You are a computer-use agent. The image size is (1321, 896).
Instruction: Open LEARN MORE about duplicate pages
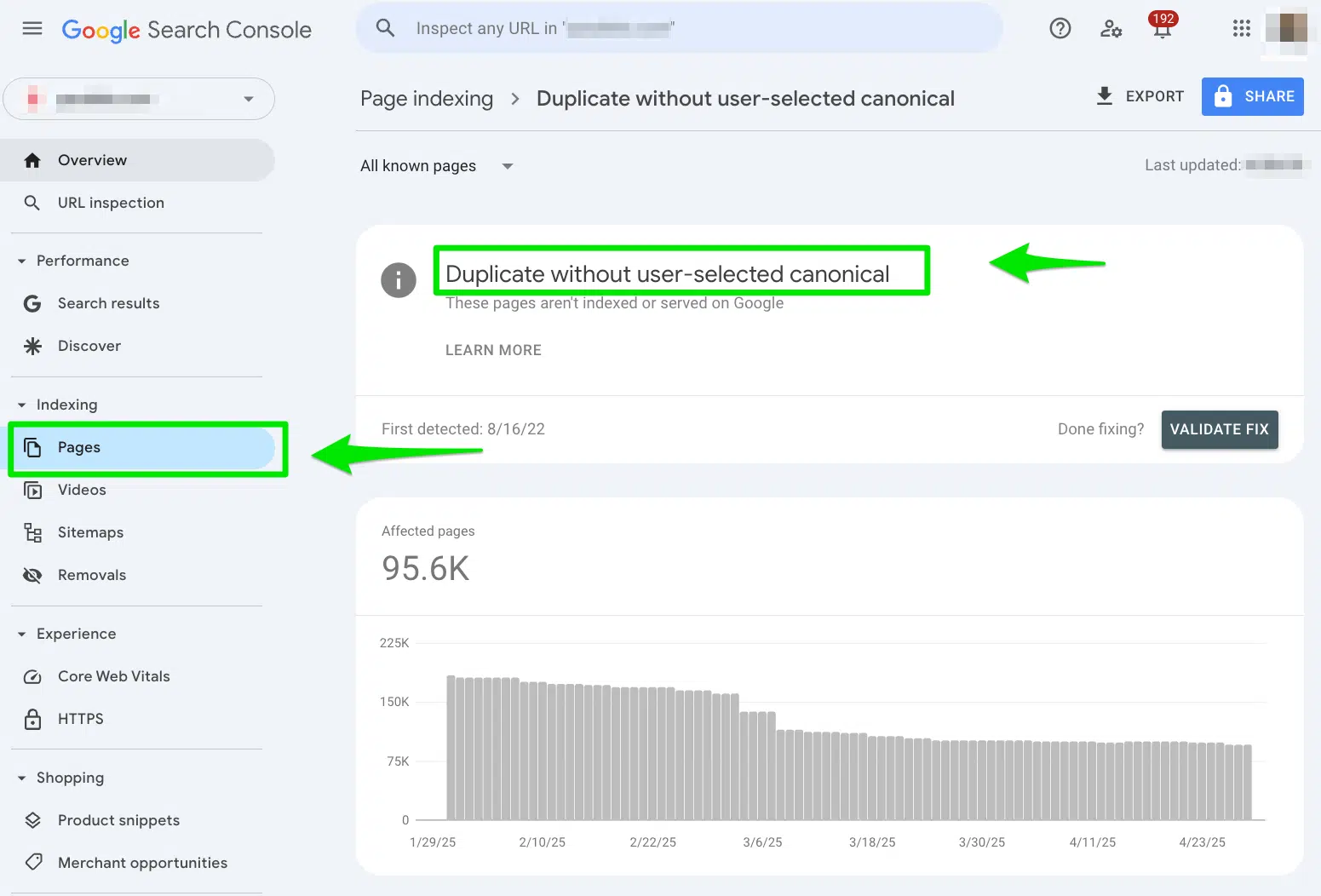click(x=493, y=349)
